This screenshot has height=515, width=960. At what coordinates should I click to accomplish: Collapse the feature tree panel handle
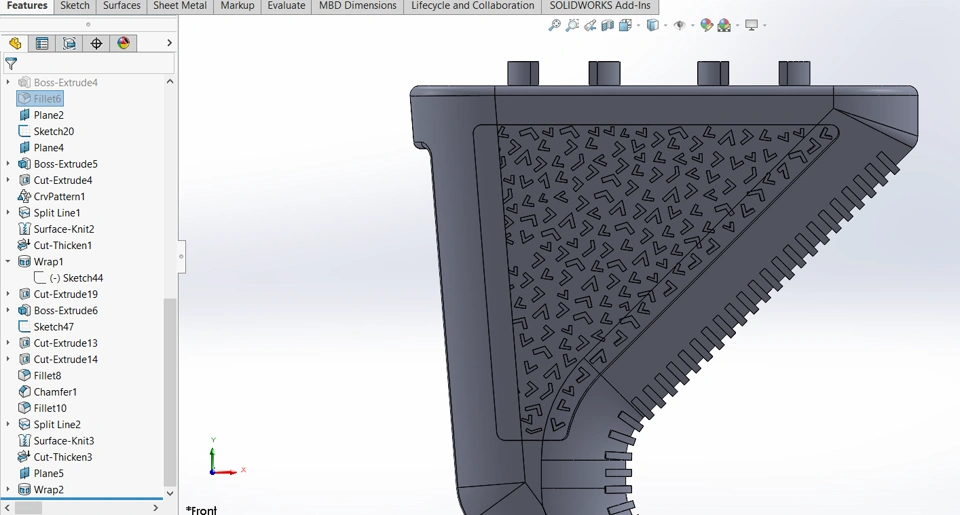(x=181, y=256)
